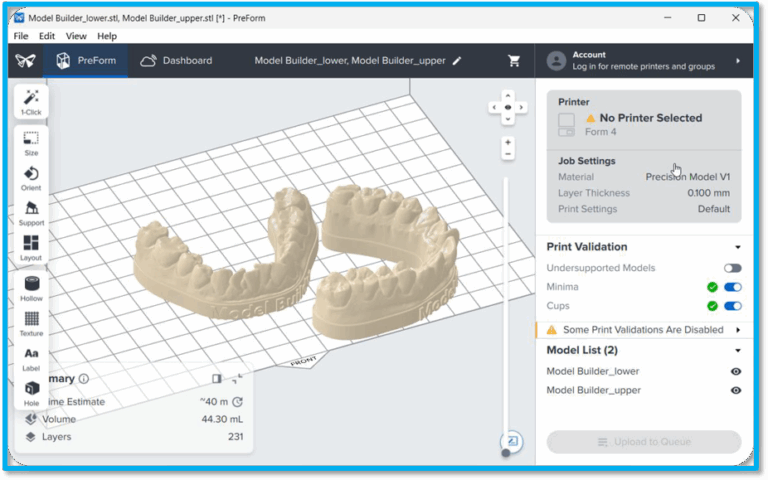Hide the Model Builder_upper model
The height and width of the screenshot is (480, 768).
pyautogui.click(x=736, y=390)
